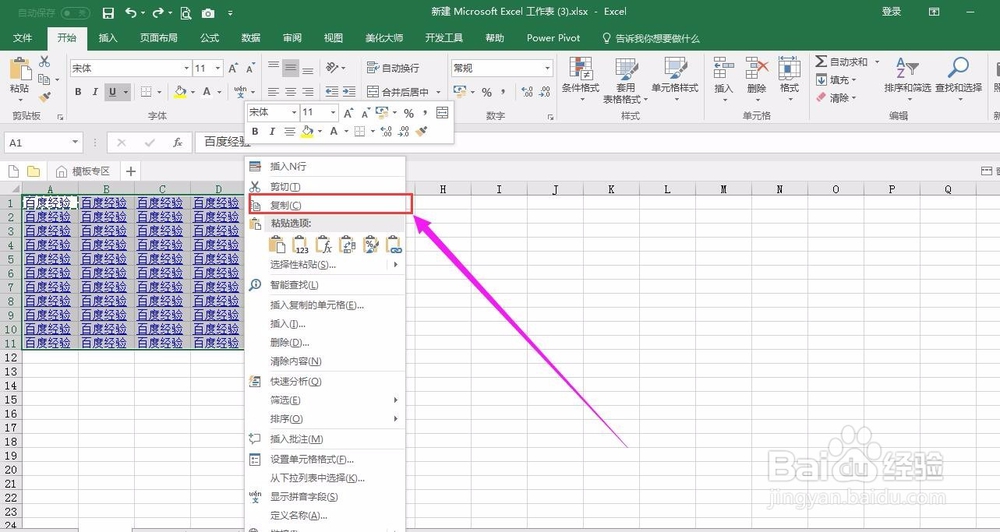Click the Format Painter brush in the mini toolbar
This screenshot has width=1000, height=532.
pos(421,131)
